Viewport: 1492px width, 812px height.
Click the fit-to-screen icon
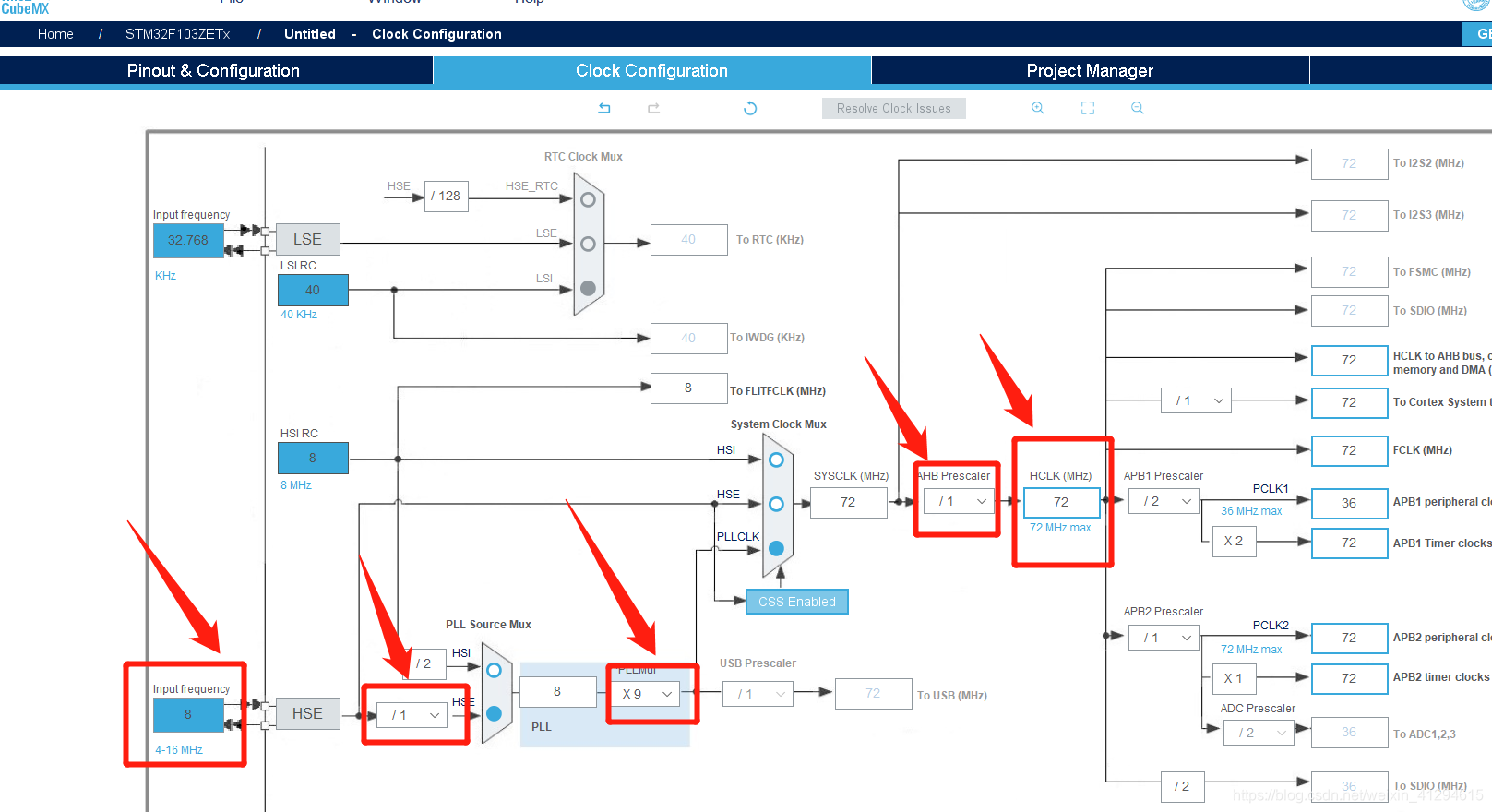click(x=1088, y=108)
